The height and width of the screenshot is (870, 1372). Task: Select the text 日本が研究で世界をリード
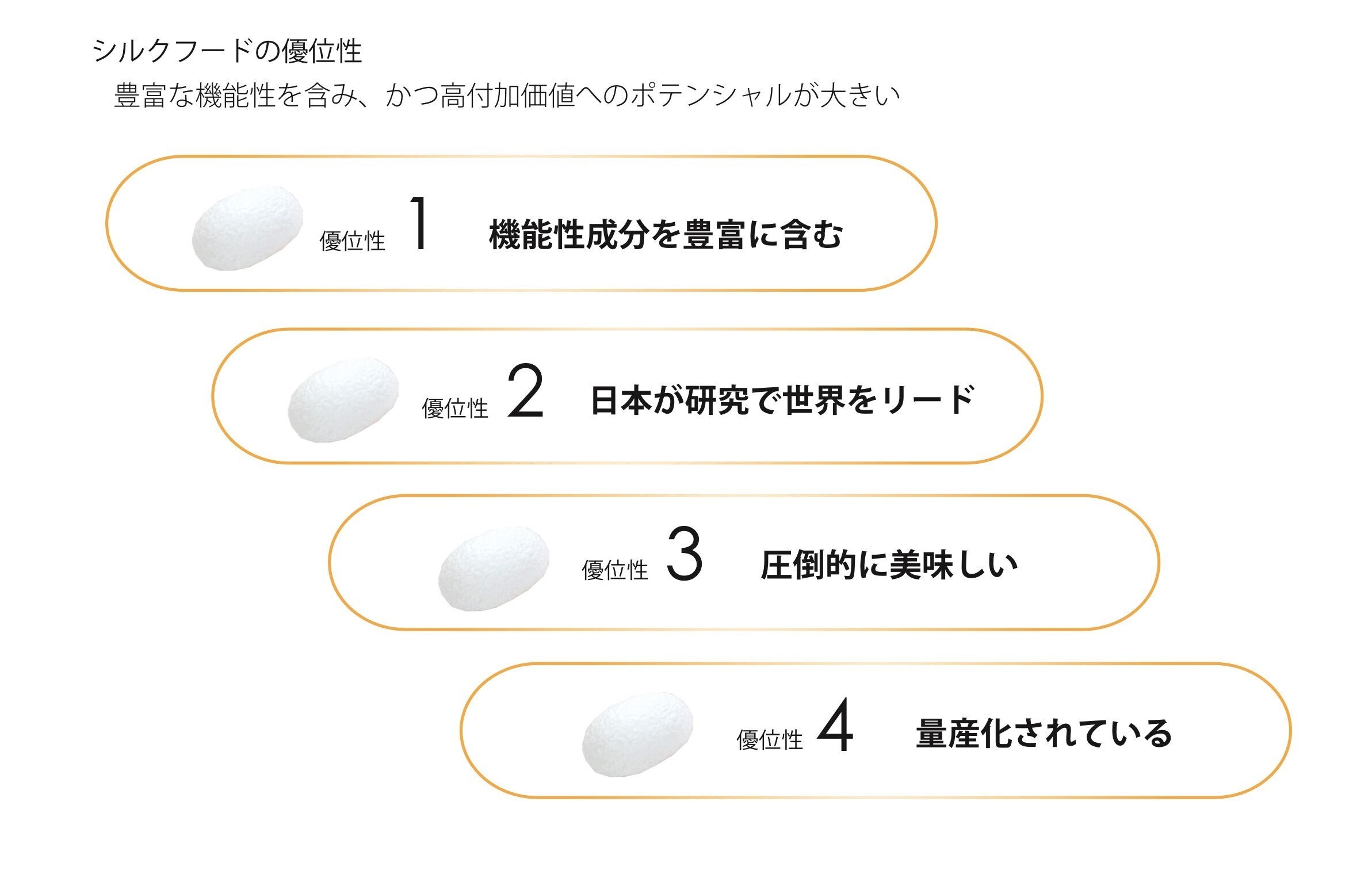pos(782,400)
